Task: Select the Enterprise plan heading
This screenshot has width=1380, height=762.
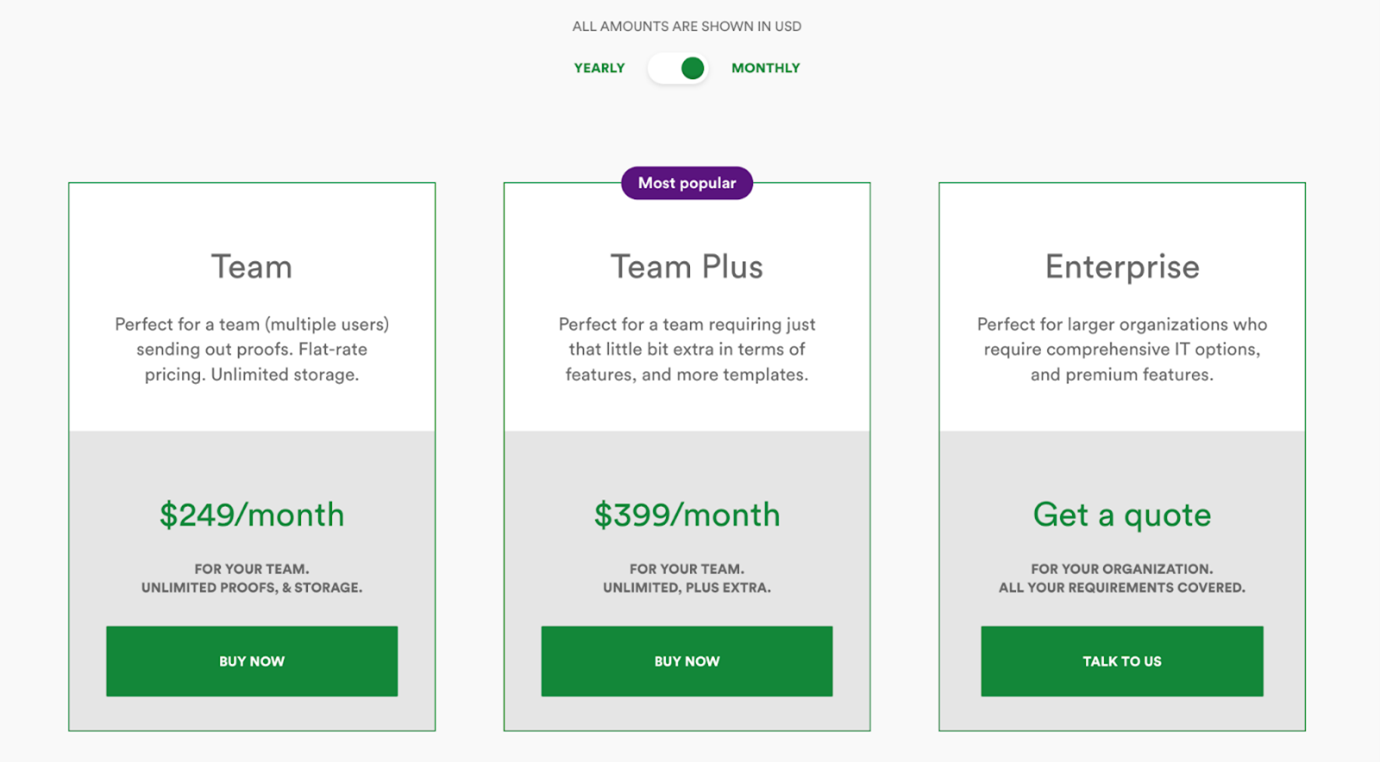Action: (1121, 266)
